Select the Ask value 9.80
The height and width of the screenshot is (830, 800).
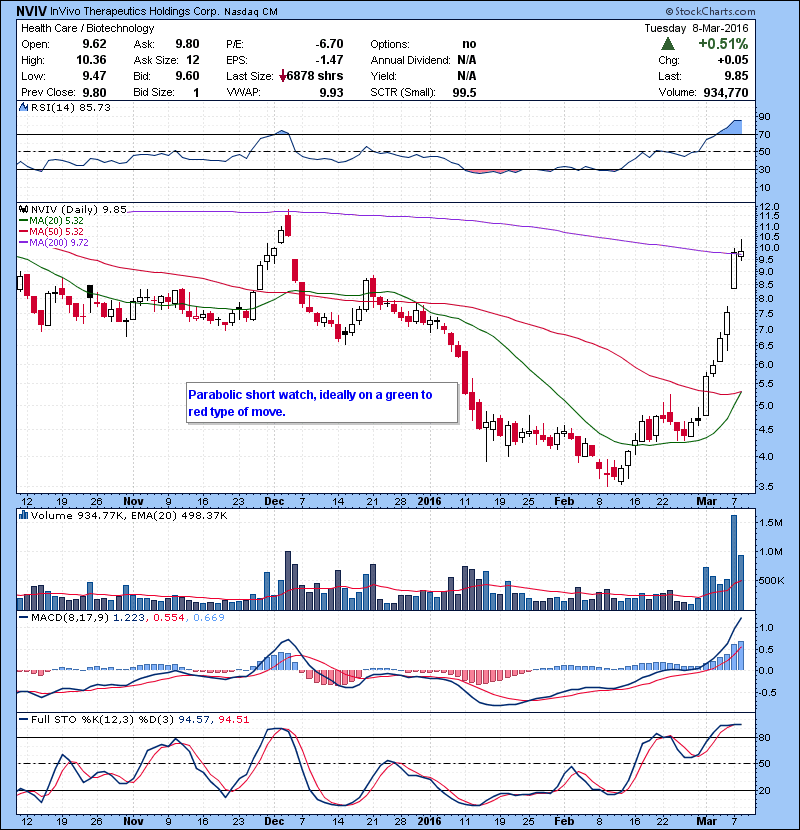(x=187, y=44)
